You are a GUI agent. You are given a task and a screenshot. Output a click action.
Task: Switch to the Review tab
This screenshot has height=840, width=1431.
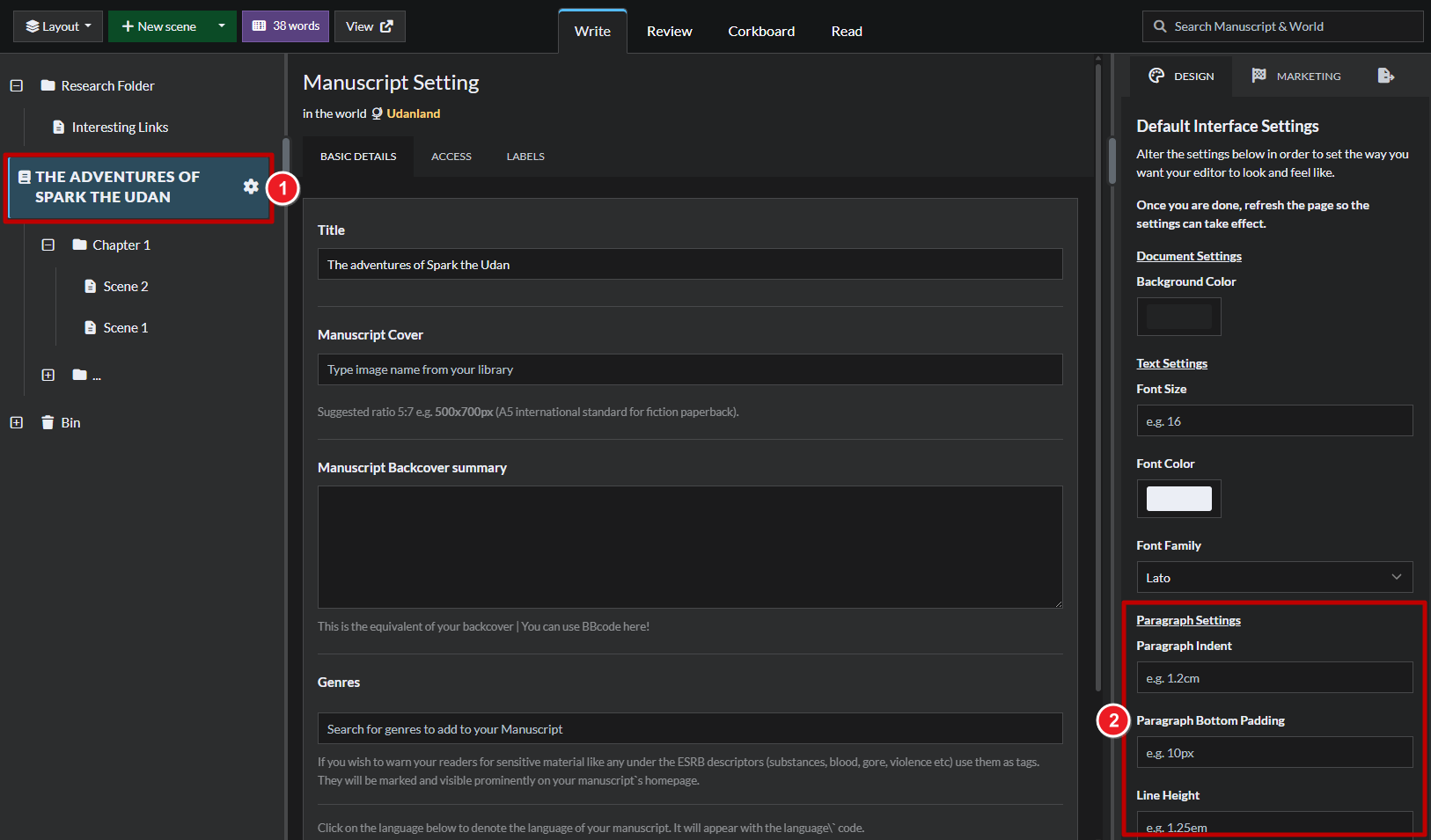click(x=669, y=31)
